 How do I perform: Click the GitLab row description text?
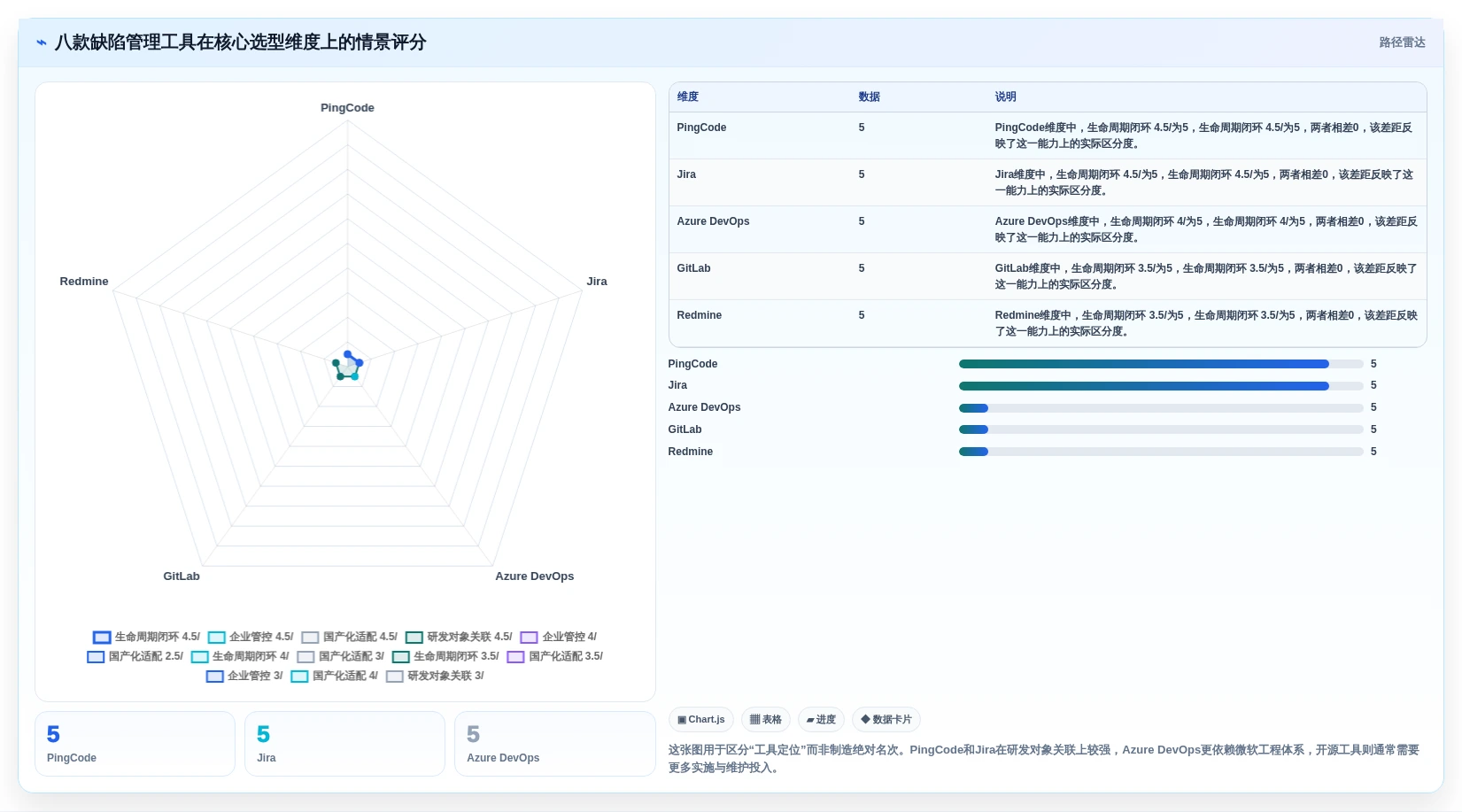coord(1206,276)
